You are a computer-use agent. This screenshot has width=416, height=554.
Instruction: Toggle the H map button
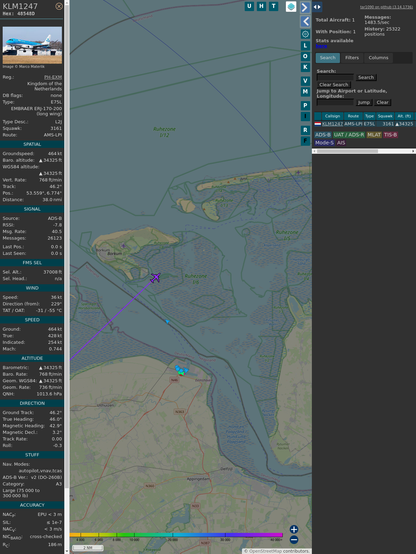coord(261,6)
